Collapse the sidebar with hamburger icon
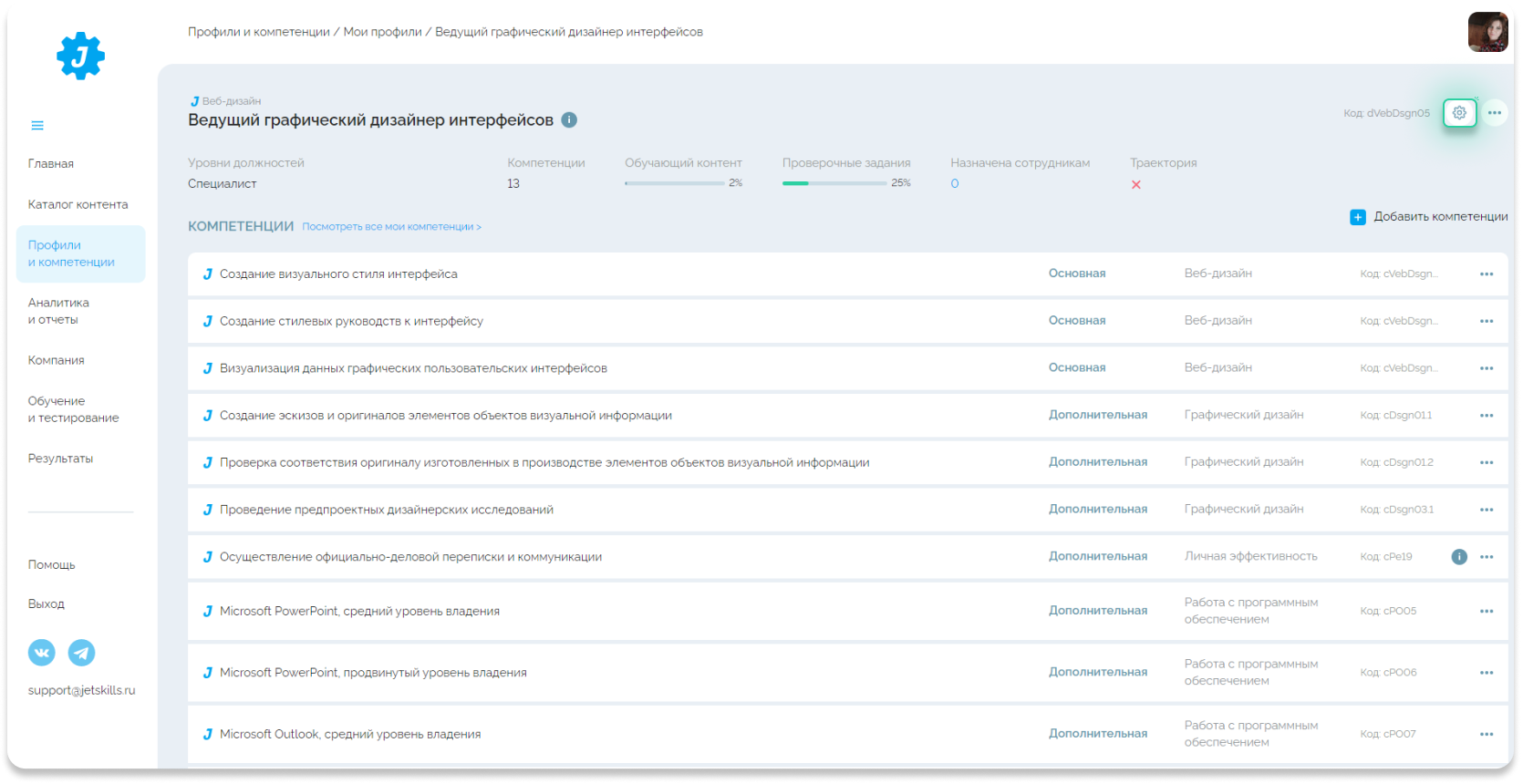Screen dimensions: 1523x784 (x=37, y=126)
